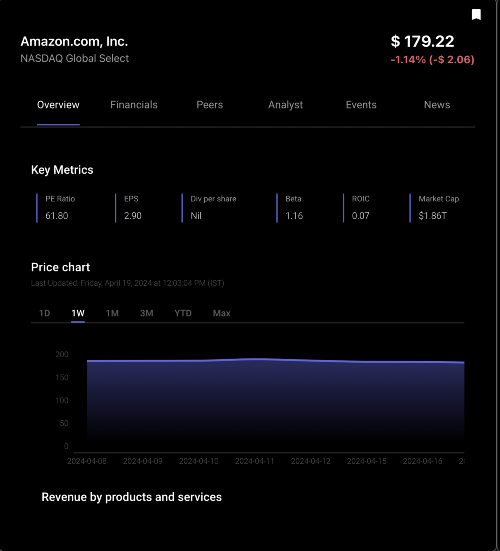Click the 2024-04-08 x-axis date label
This screenshot has width=500, height=551.
click(87, 461)
